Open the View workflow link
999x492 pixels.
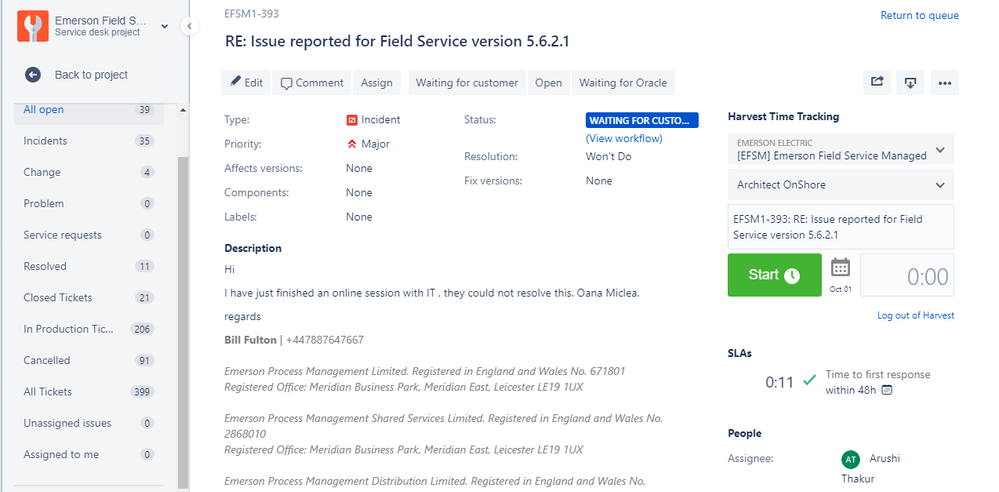pyautogui.click(x=624, y=138)
